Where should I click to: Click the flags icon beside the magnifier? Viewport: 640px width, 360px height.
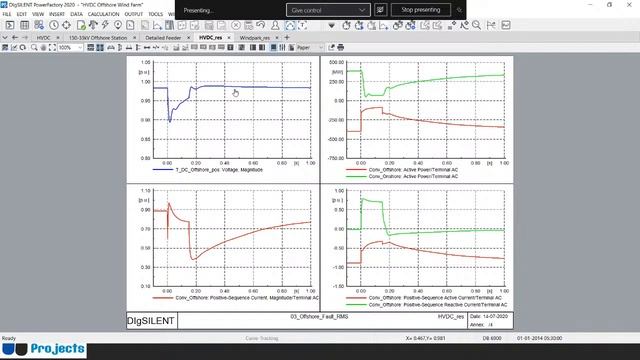491,25
